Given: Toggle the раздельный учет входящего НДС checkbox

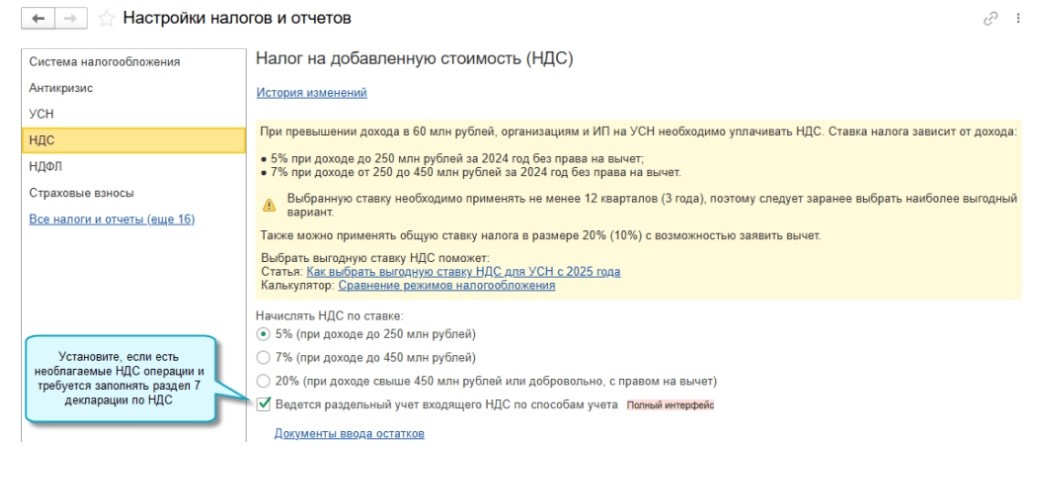Looking at the screenshot, I should (x=264, y=405).
